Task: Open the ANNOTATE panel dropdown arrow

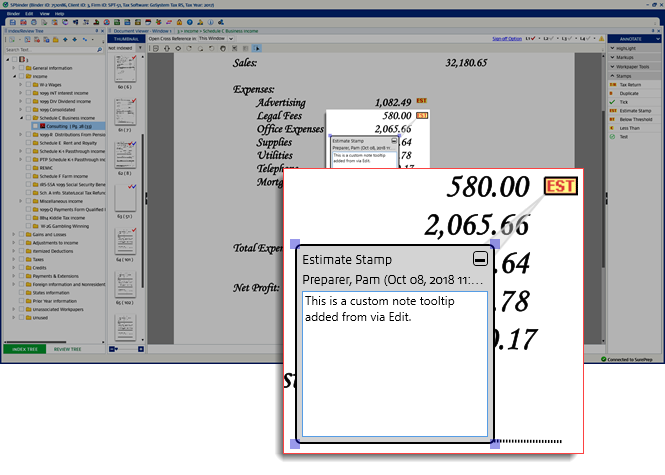Action: (658, 39)
